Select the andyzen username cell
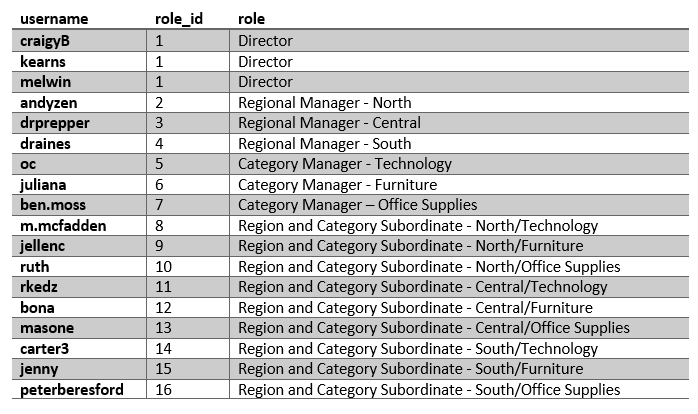This screenshot has width=698, height=414. tap(49, 102)
